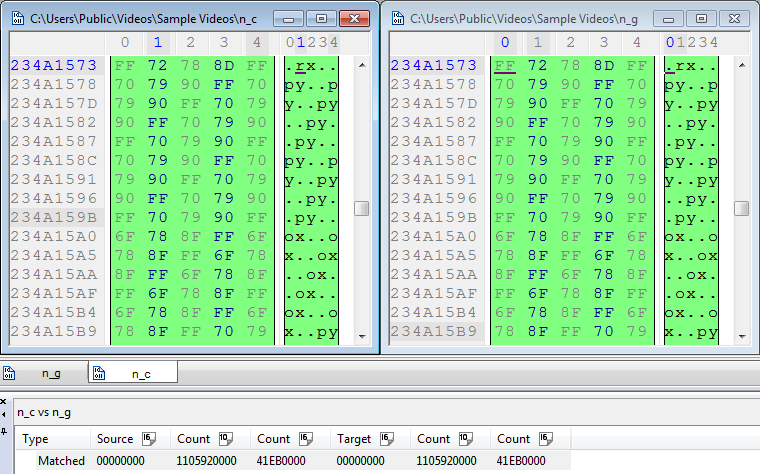Click address 234A1587 in n_g window
The image size is (760, 474).
coord(434,142)
